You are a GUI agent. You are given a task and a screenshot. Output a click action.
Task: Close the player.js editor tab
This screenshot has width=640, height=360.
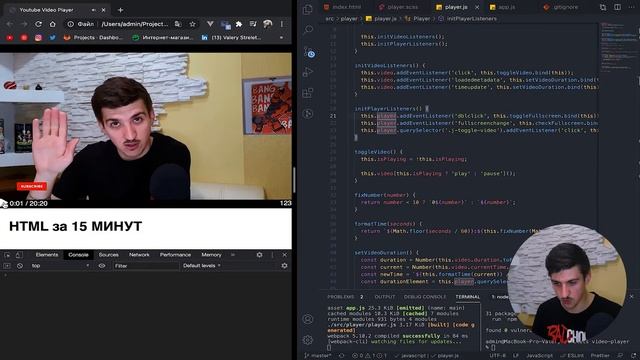[x=477, y=7]
